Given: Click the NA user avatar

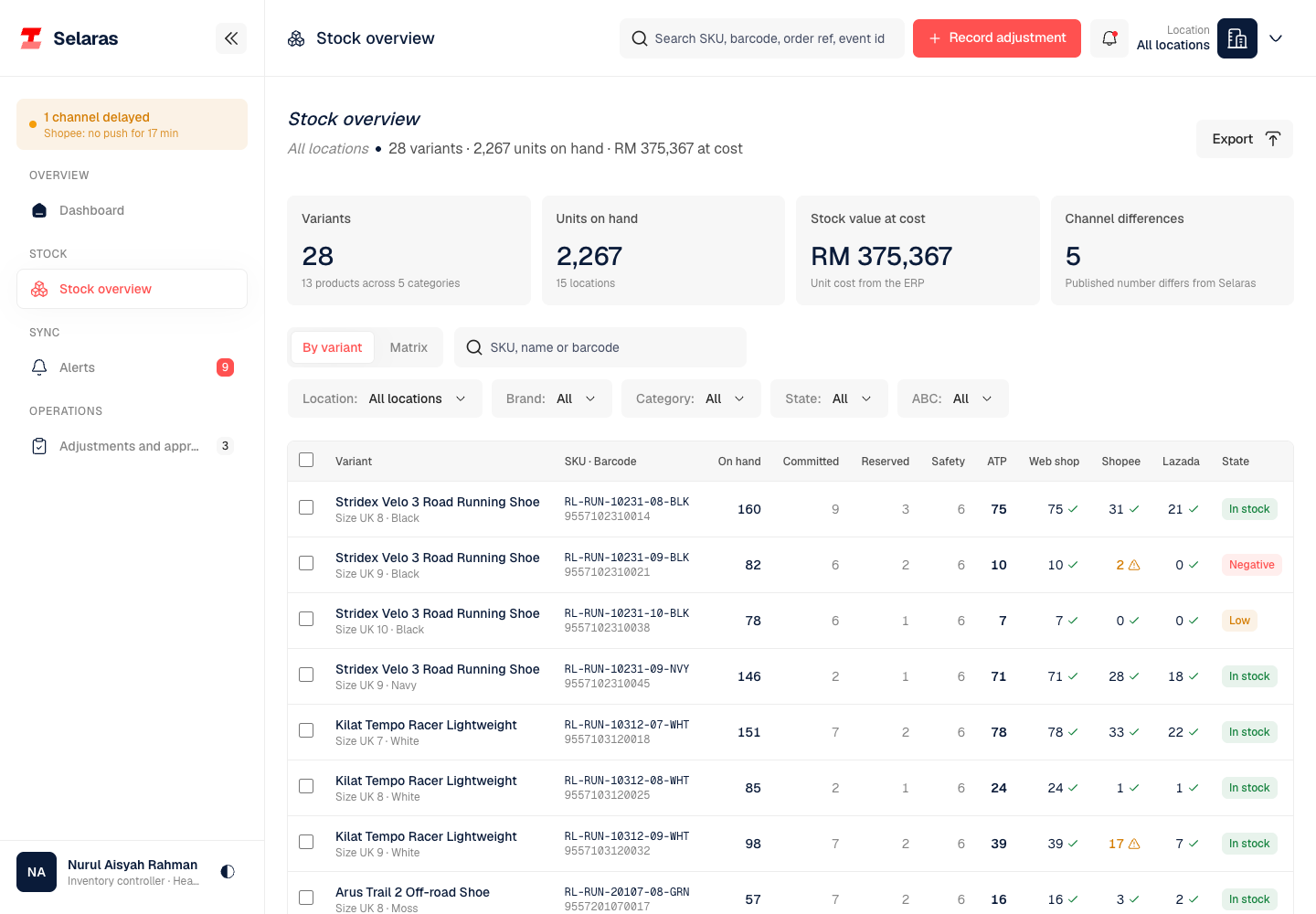Looking at the screenshot, I should tap(37, 872).
